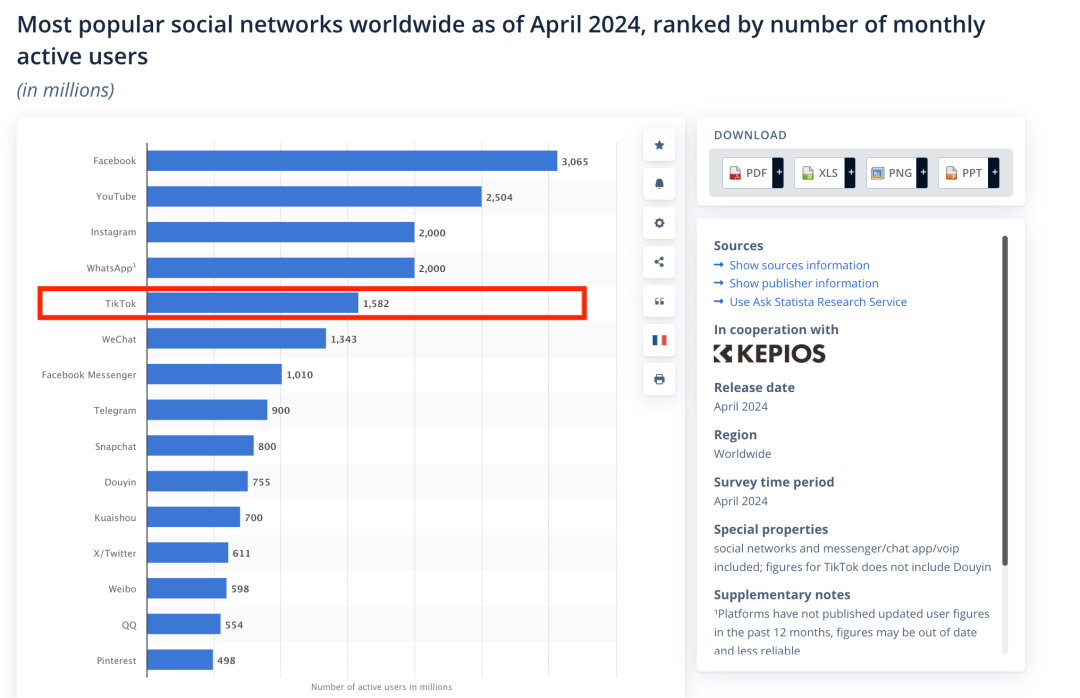Click the TikTok bar in chart
The height and width of the screenshot is (698, 1080).
(x=253, y=303)
